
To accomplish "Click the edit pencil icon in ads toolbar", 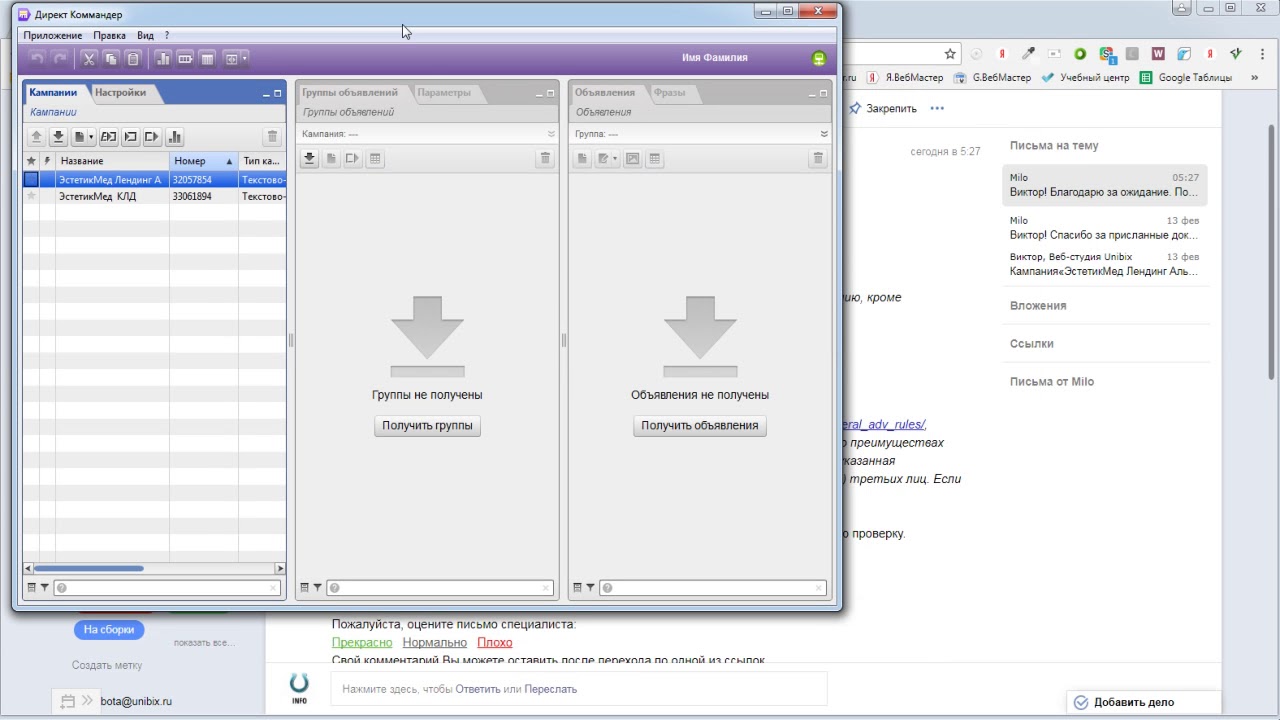I will [603, 159].
